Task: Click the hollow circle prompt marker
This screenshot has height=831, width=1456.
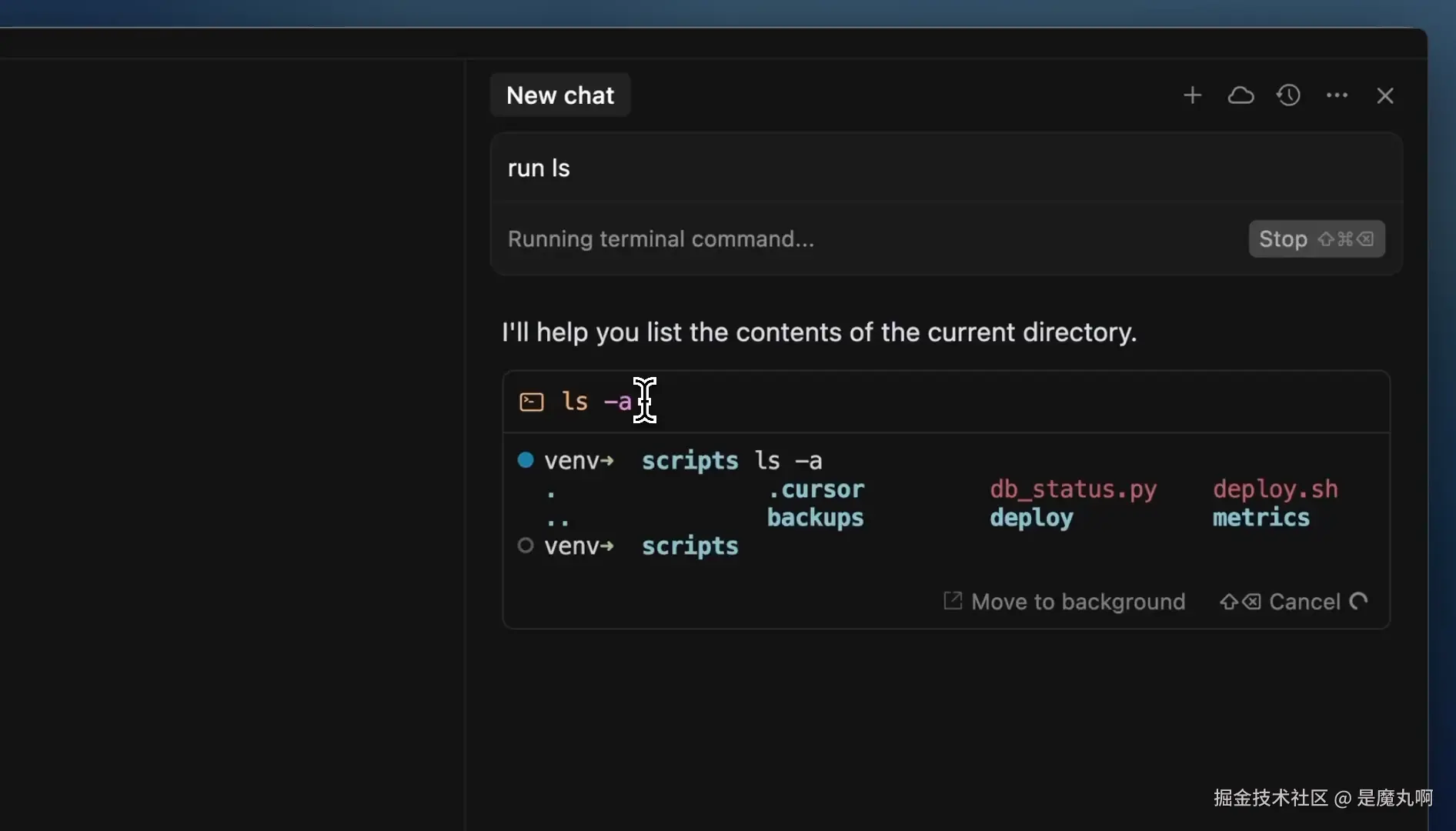Action: [x=526, y=546]
